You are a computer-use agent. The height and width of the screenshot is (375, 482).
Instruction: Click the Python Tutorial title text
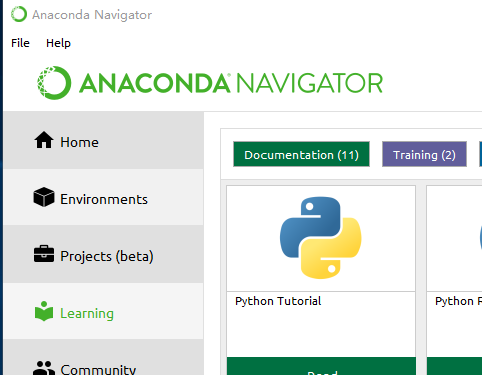[278, 301]
